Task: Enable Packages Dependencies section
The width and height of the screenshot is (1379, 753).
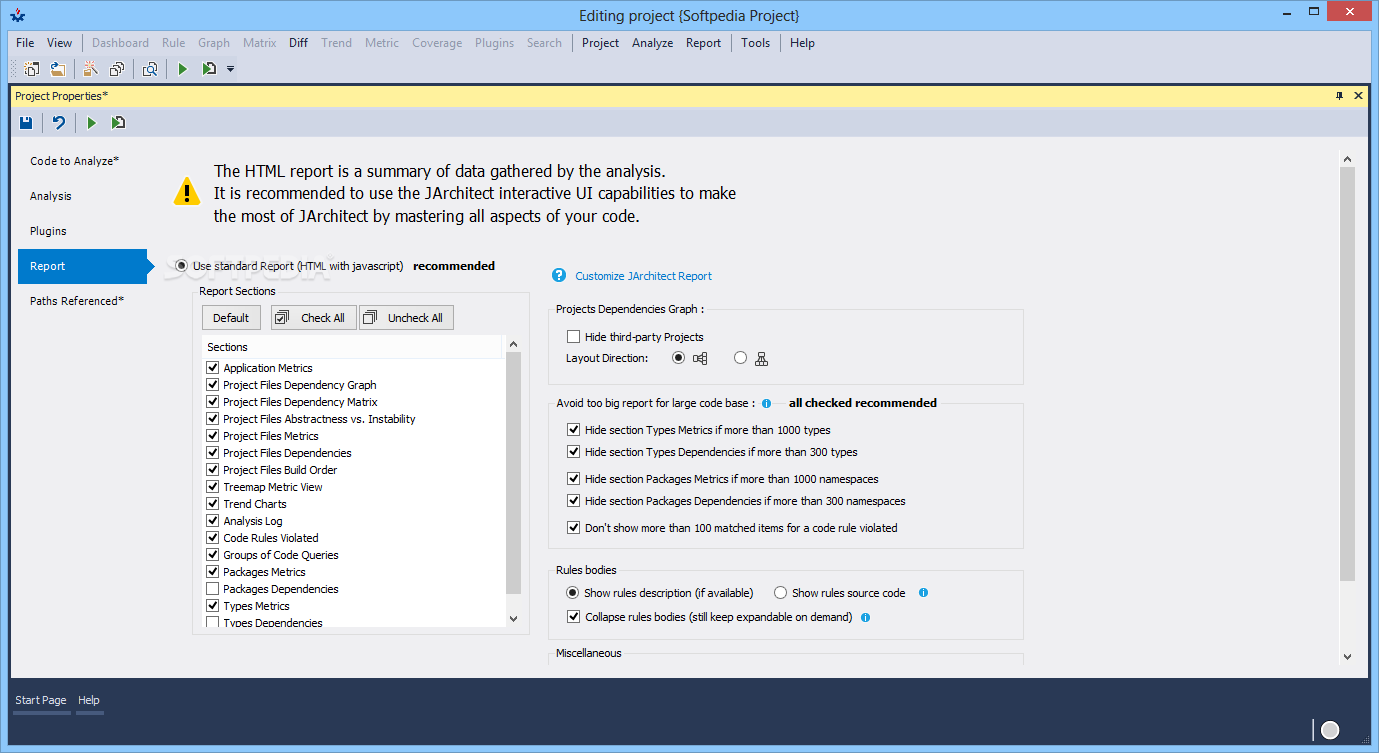Action: click(212, 589)
